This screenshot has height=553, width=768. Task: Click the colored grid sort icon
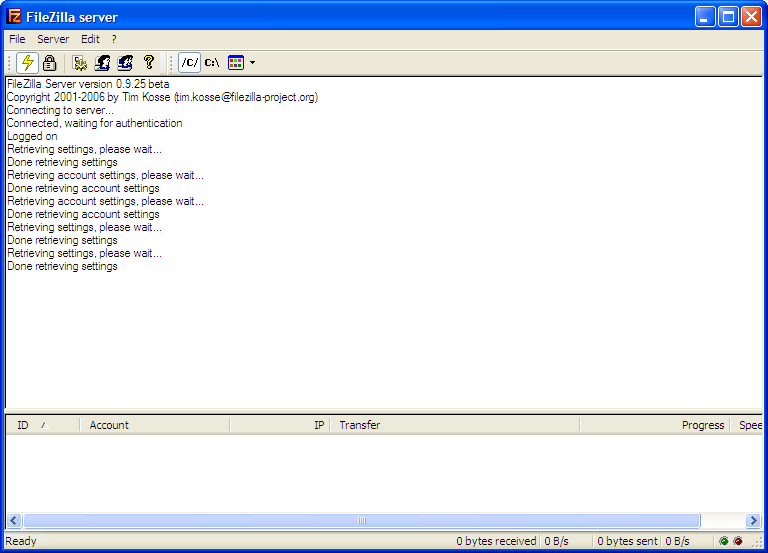(236, 63)
